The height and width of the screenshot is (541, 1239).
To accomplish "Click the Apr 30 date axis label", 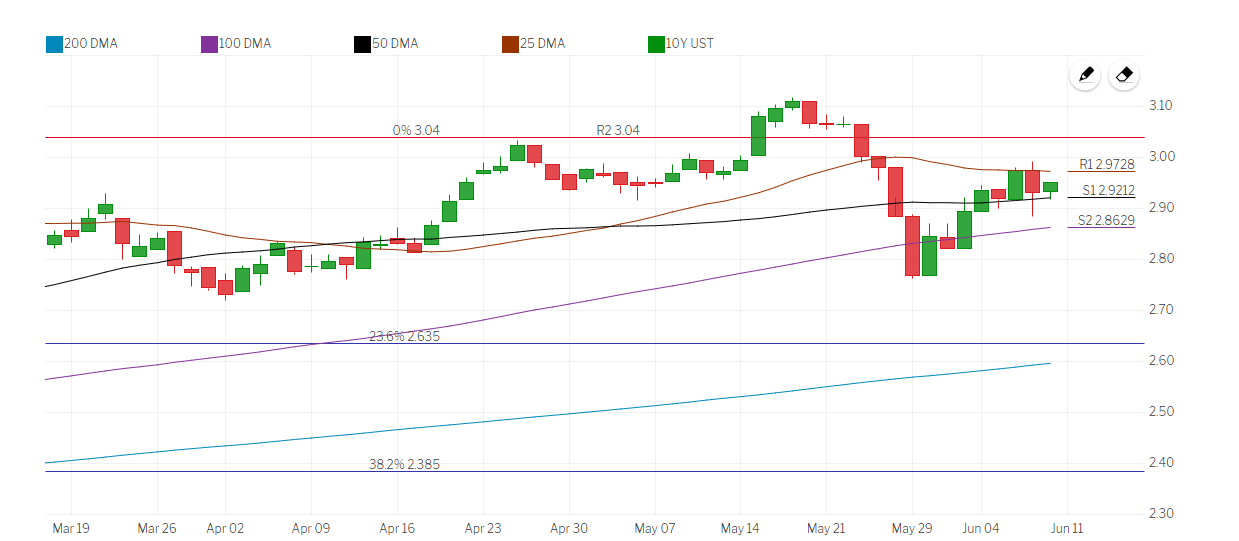I will 569,527.
